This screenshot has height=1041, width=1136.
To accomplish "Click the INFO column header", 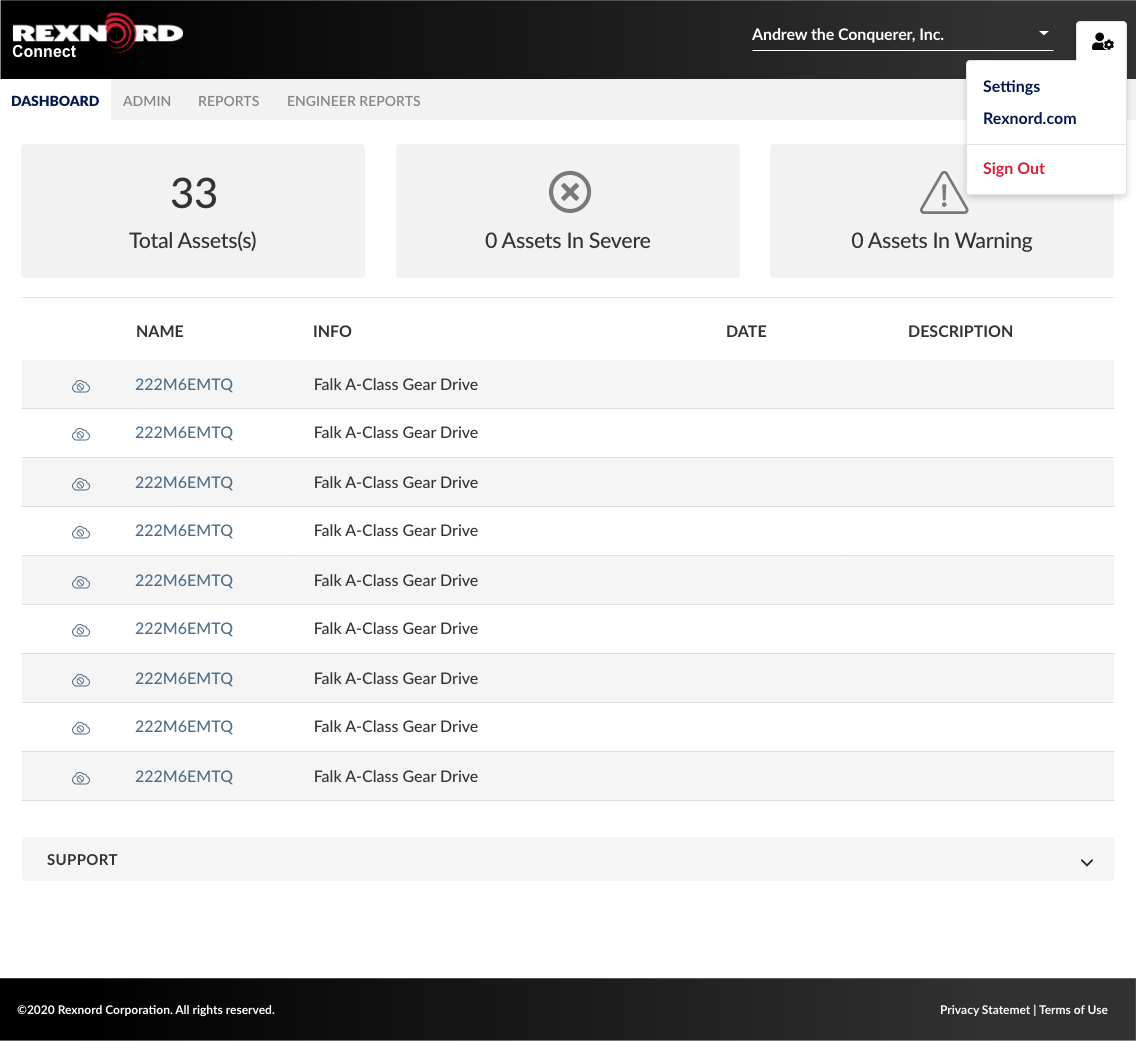I will tap(333, 331).
